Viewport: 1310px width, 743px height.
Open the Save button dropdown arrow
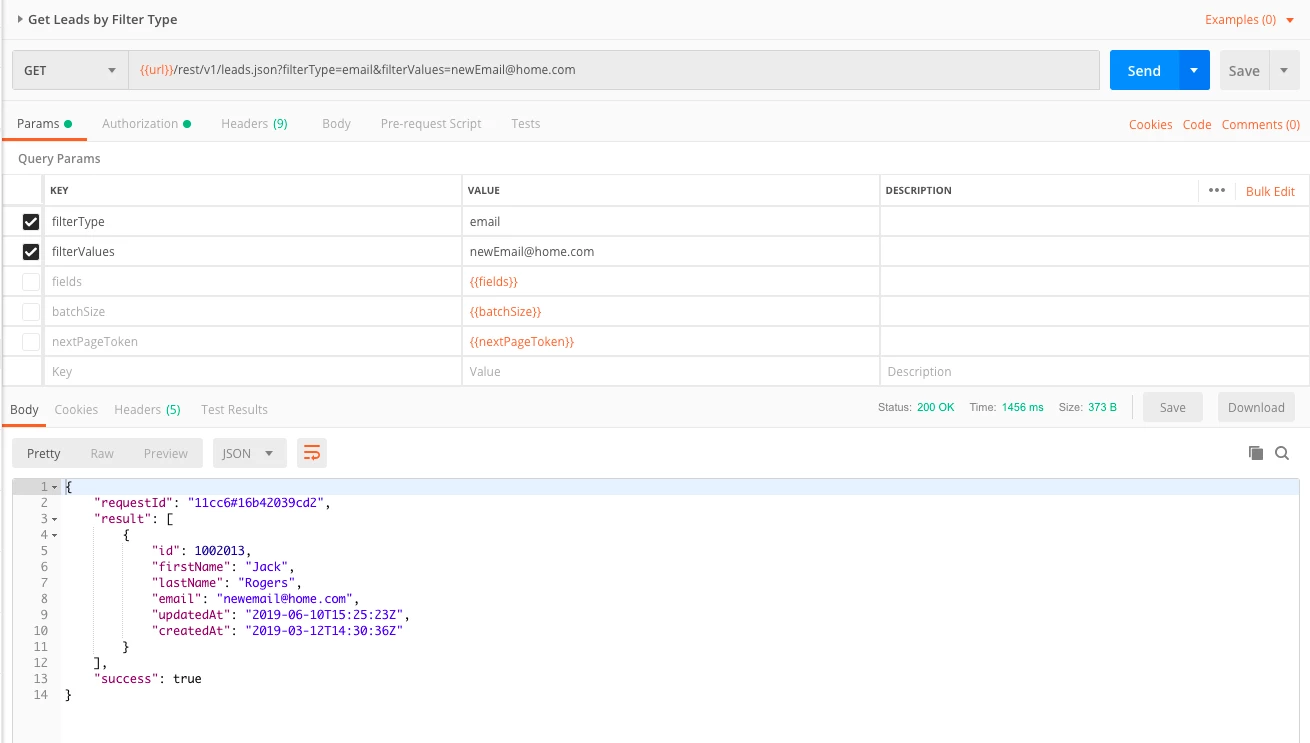pos(1284,70)
